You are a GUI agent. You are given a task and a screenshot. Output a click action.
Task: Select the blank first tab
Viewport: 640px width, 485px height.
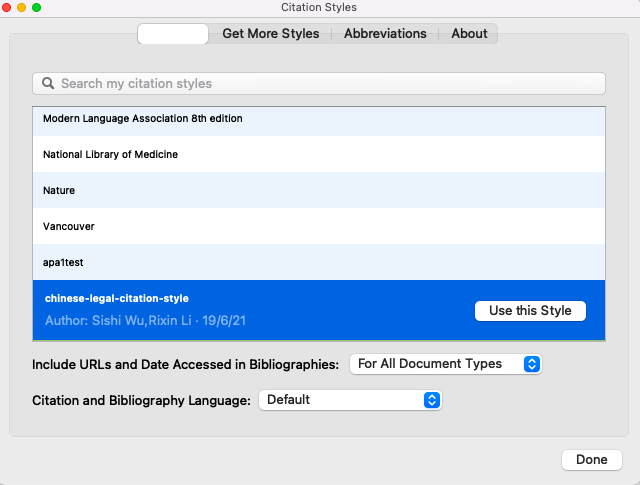coord(173,33)
